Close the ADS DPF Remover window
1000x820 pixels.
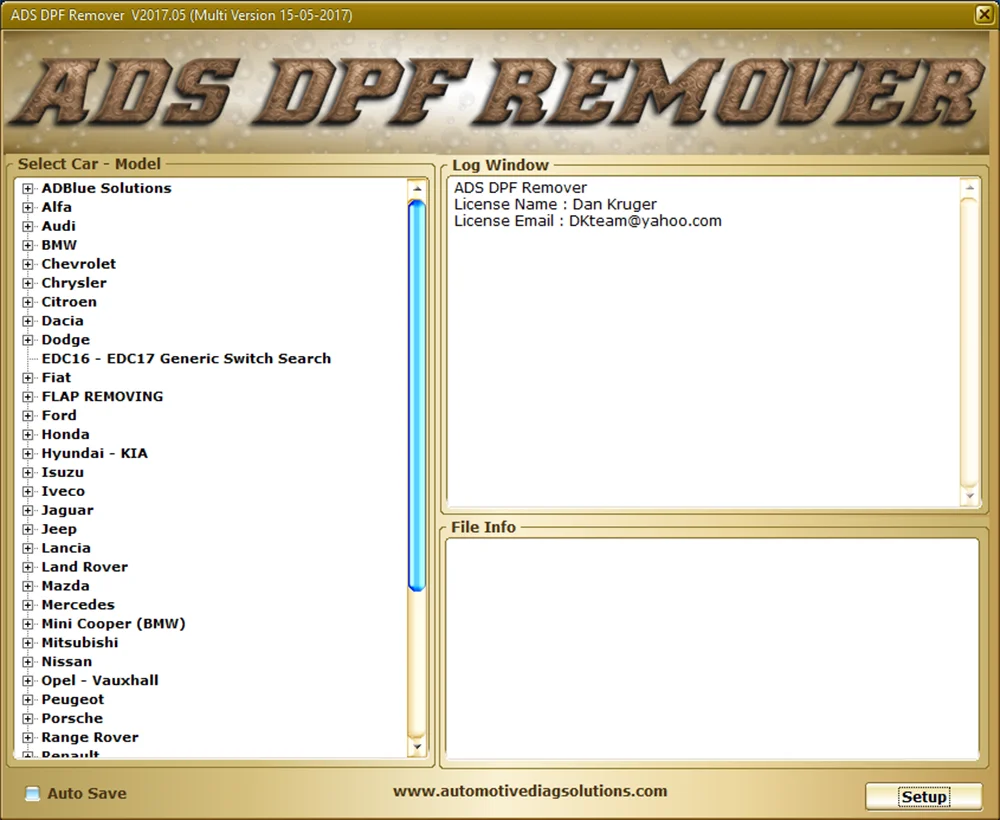click(x=983, y=14)
